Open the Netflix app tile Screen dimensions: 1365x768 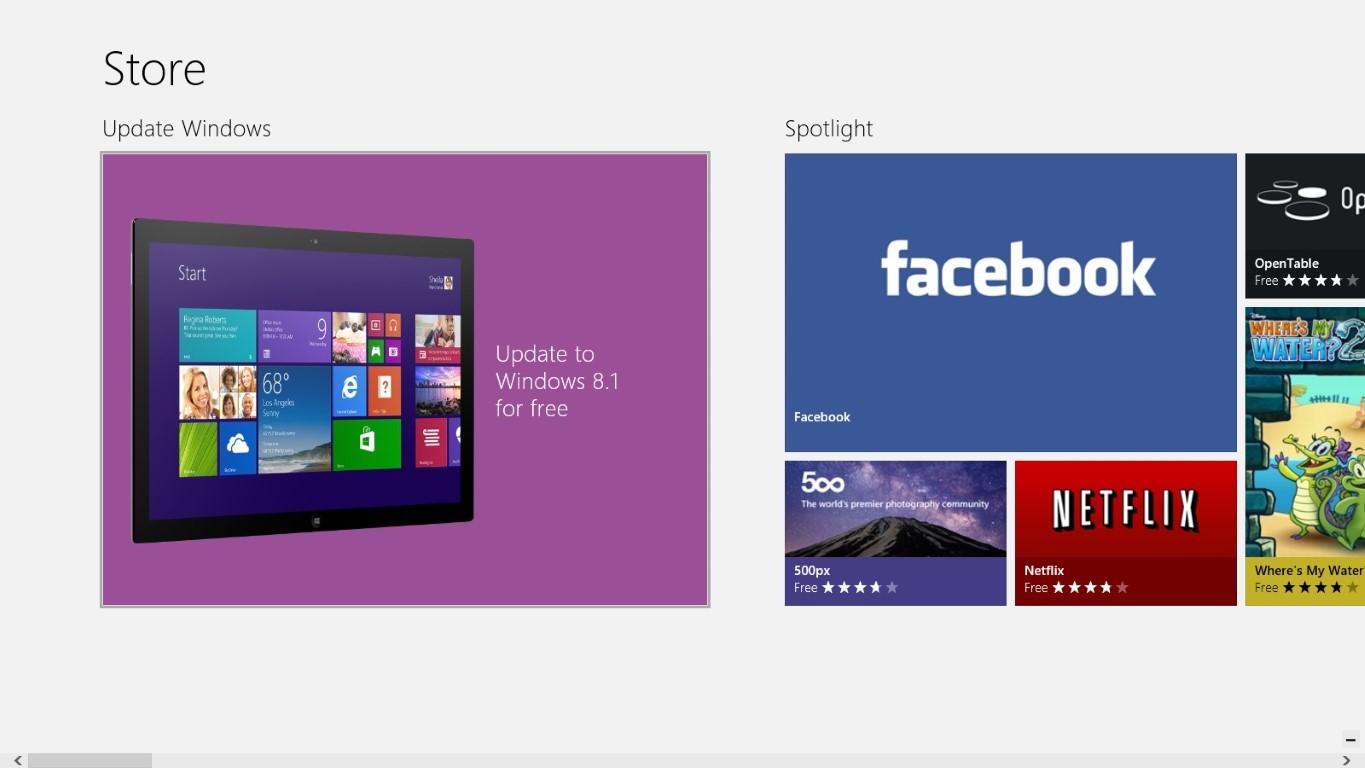coord(1126,533)
